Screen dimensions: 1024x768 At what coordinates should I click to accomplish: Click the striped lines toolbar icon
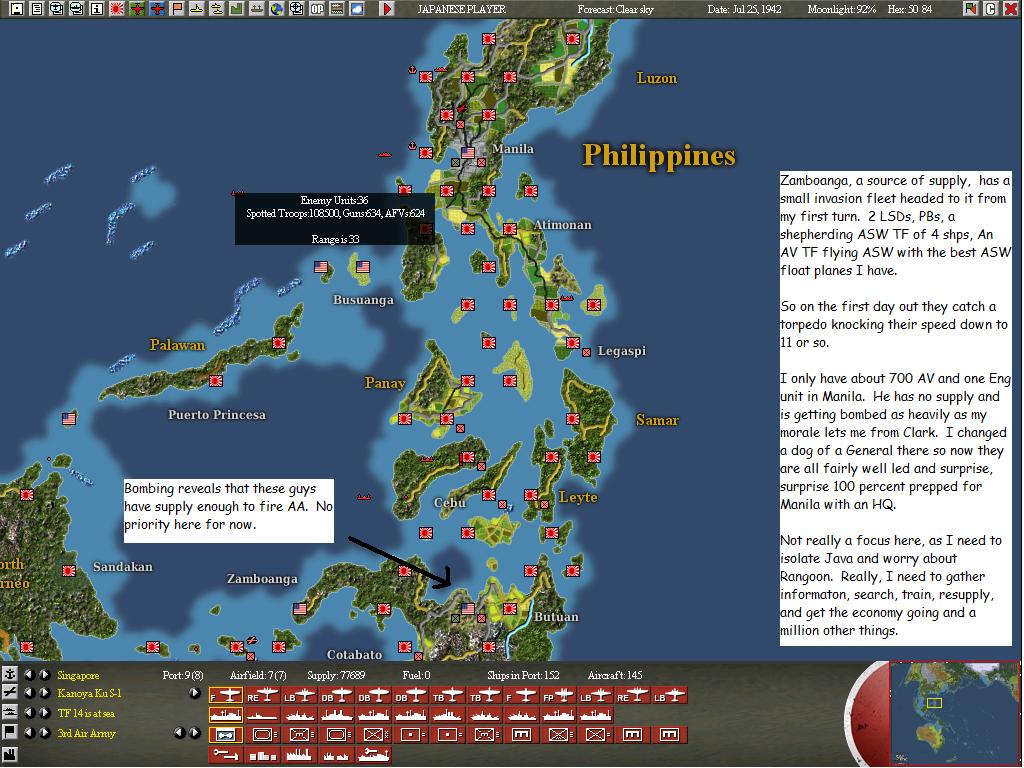click(337, 8)
